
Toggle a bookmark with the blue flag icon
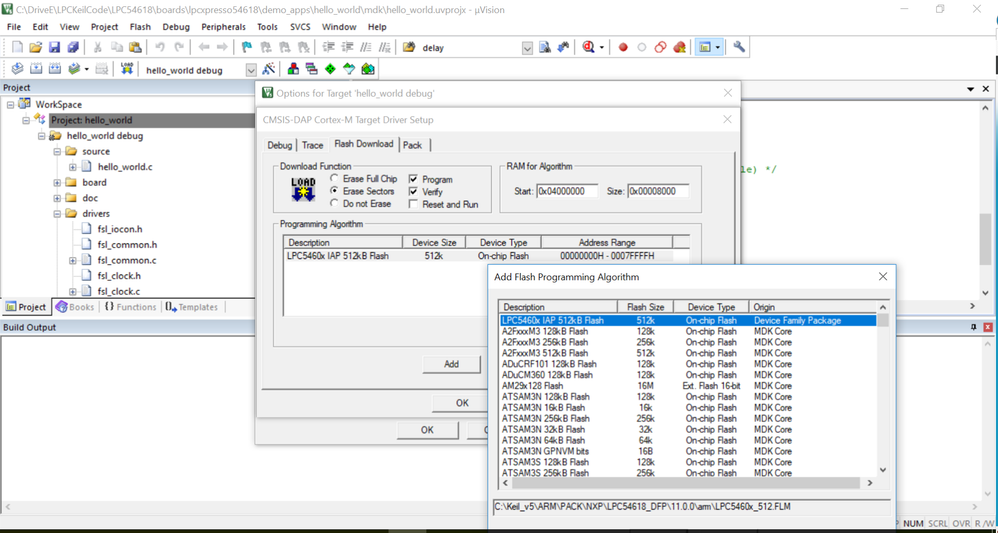(x=247, y=48)
